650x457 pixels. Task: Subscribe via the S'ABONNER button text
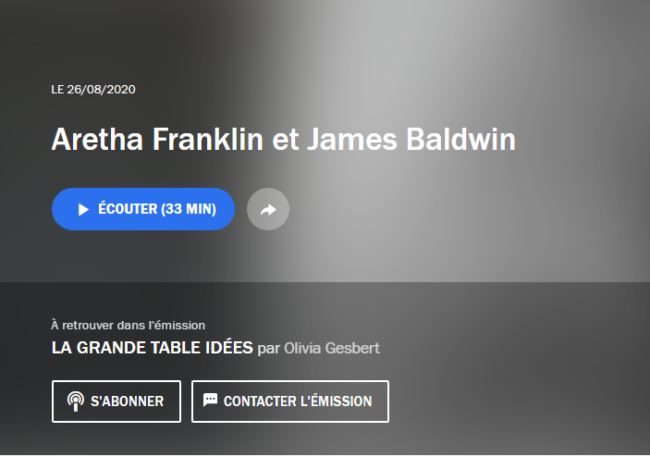(x=127, y=401)
